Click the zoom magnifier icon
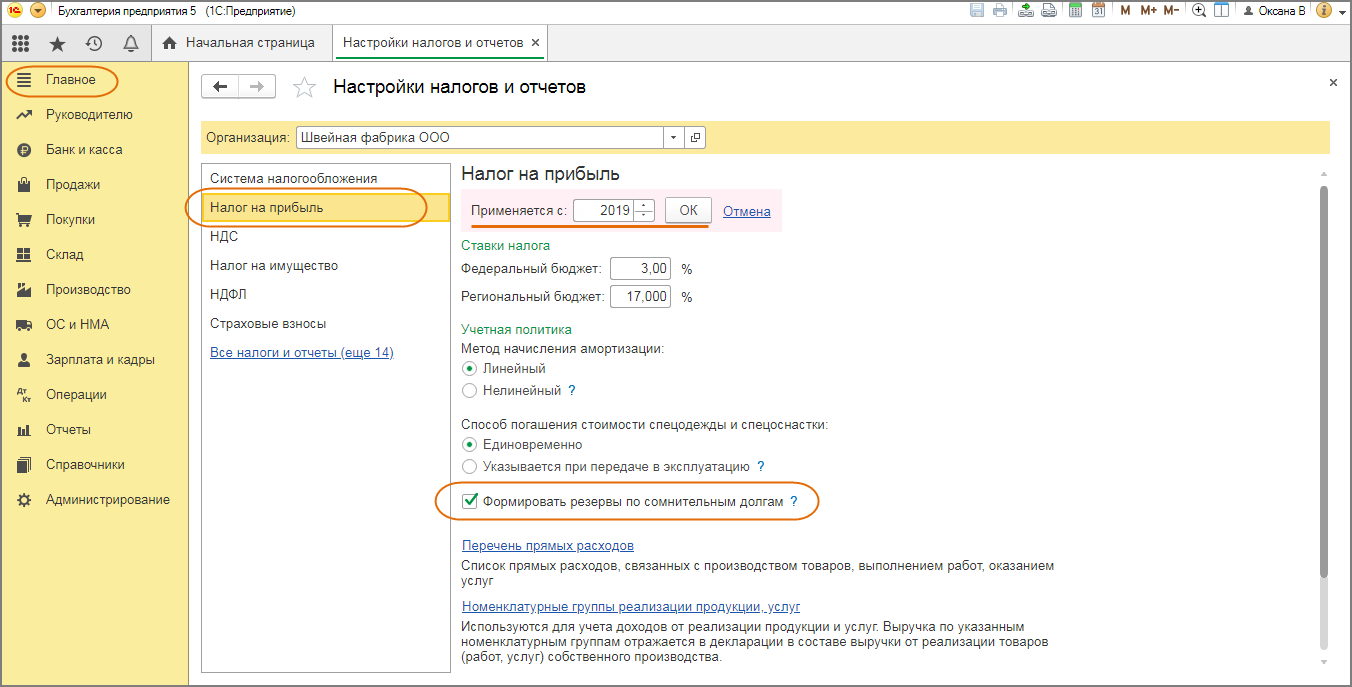This screenshot has height=687, width=1352. 1198,11
